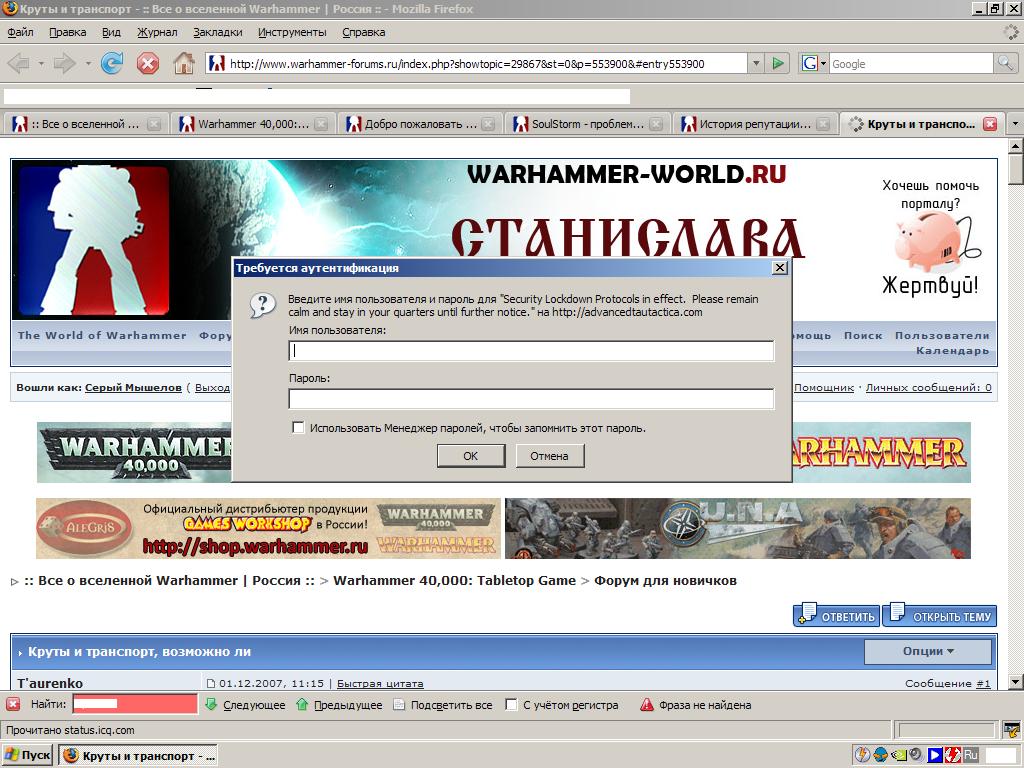The height and width of the screenshot is (768, 1024).
Task: Expand the Опции dropdown in topic header
Action: coord(928,651)
